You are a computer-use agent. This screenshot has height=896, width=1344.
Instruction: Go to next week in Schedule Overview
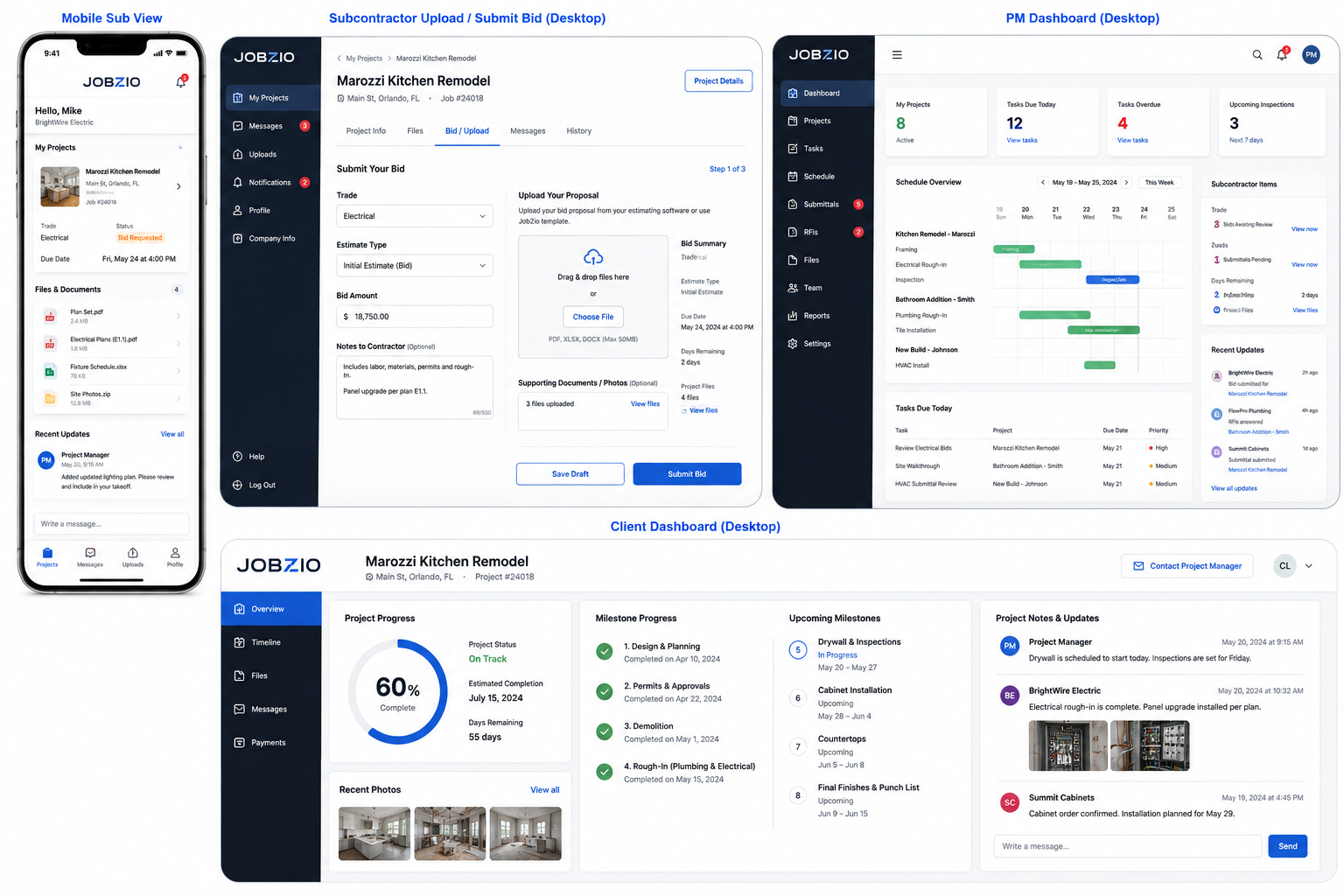point(1126,182)
